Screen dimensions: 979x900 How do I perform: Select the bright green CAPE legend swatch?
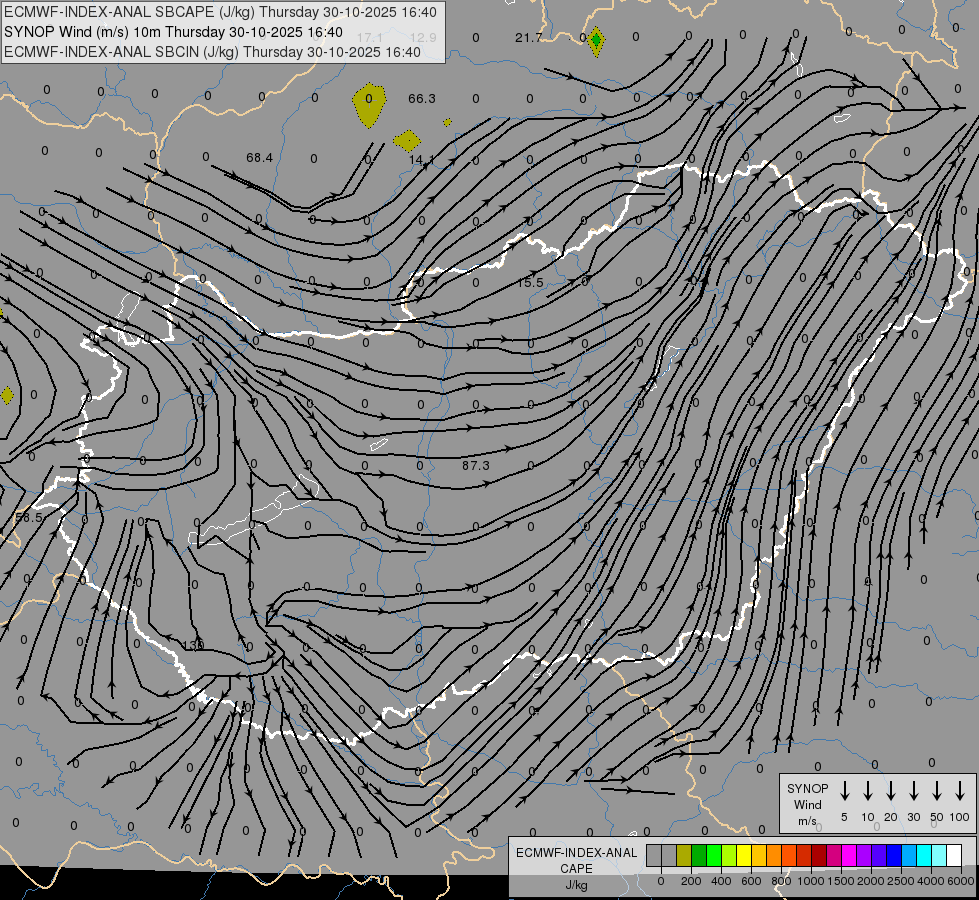pos(714,855)
